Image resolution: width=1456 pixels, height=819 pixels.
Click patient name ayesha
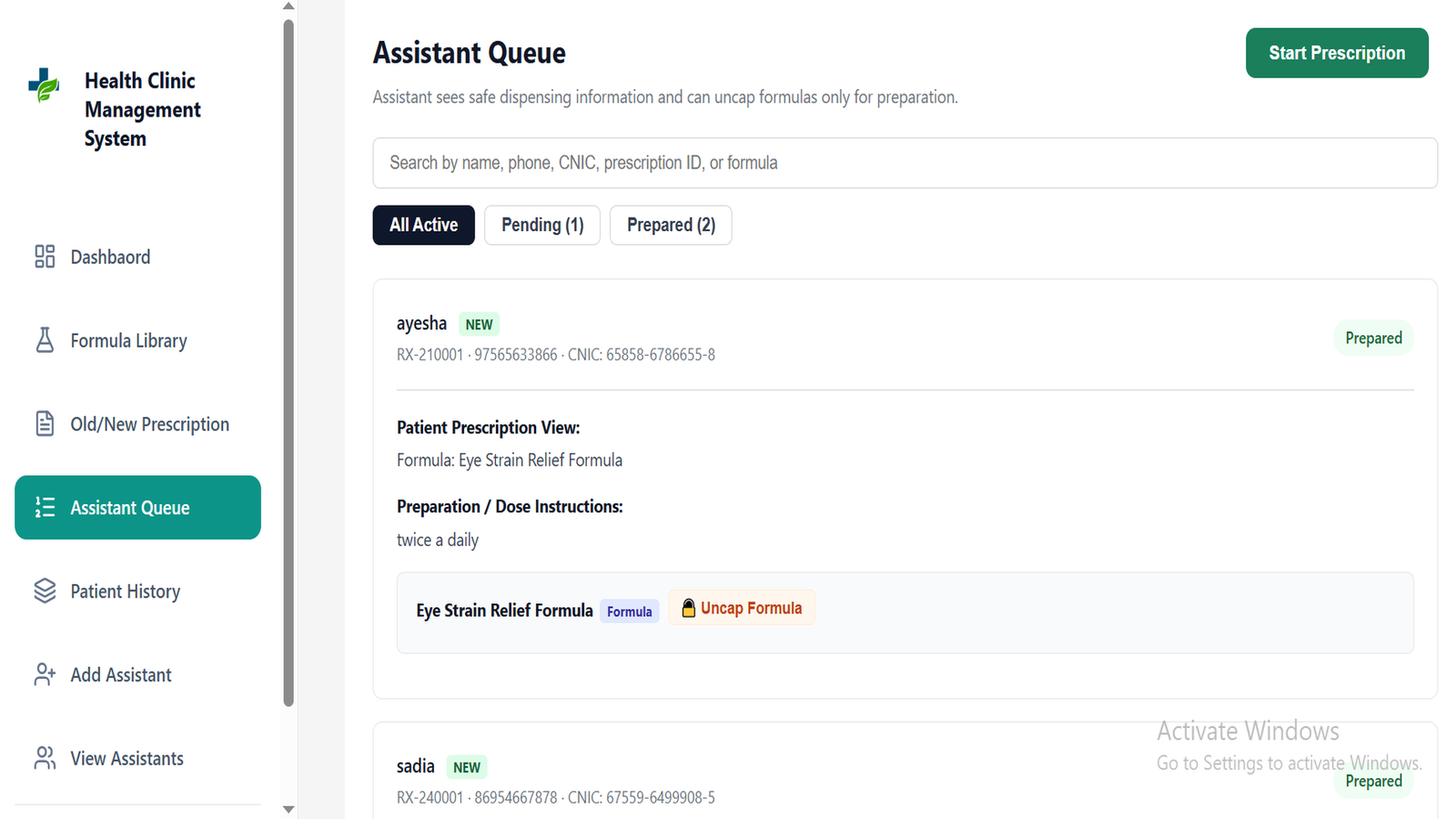[x=421, y=323]
